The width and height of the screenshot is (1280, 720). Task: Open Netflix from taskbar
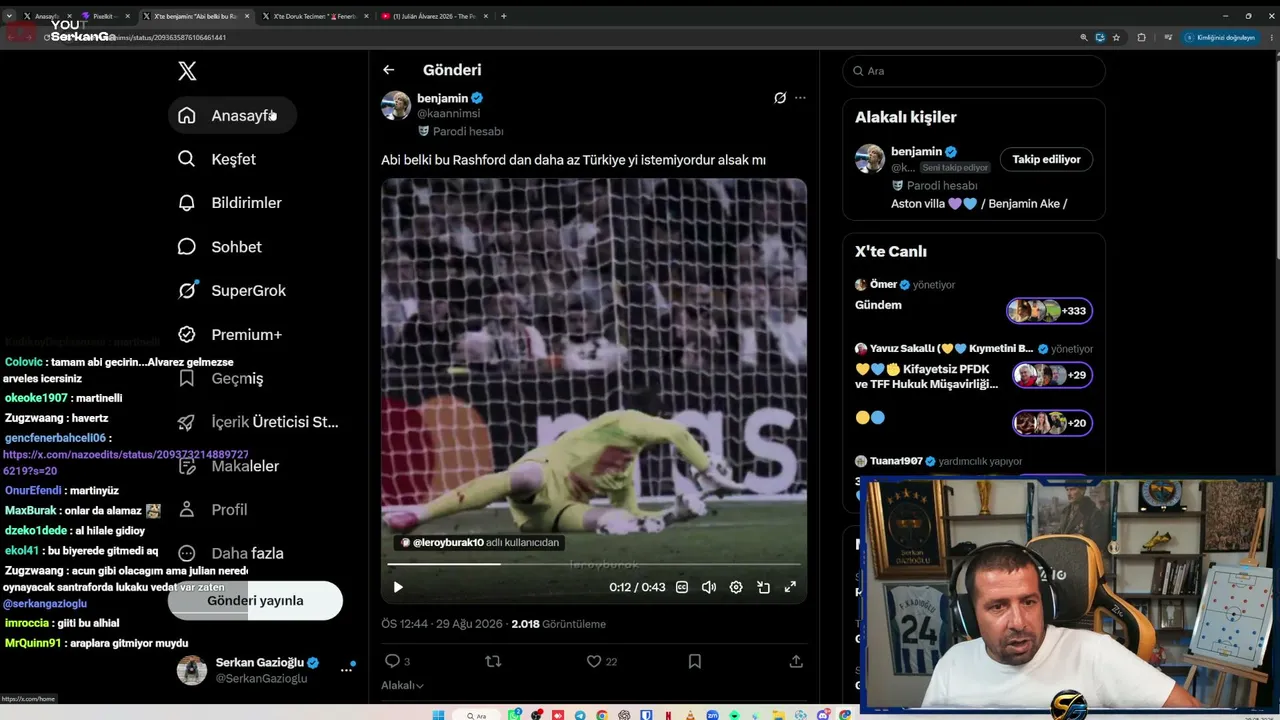[x=668, y=715]
